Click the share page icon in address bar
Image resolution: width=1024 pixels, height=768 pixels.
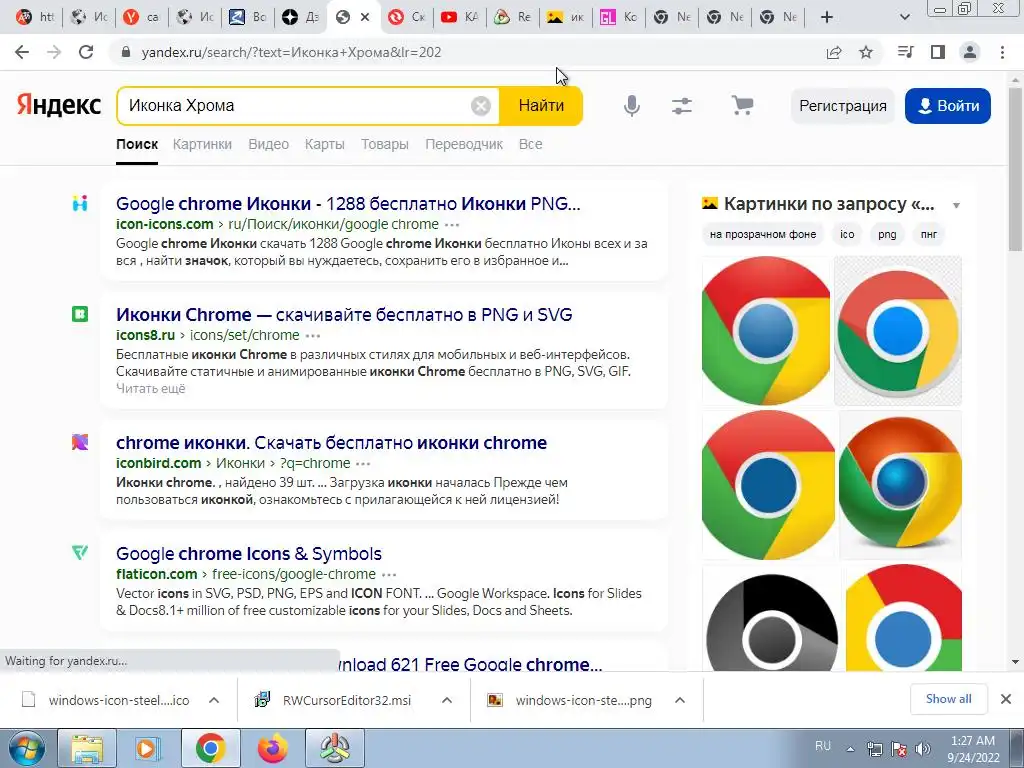pyautogui.click(x=834, y=52)
